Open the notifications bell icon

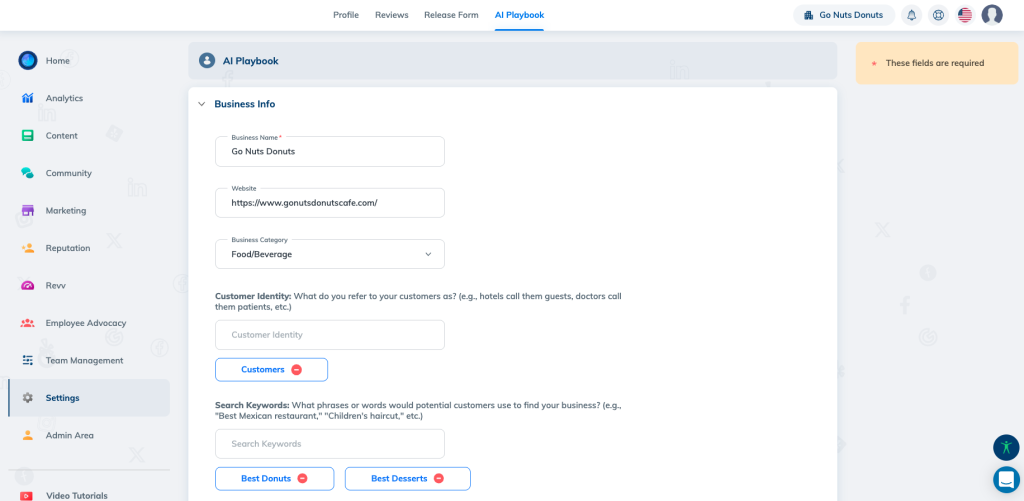(911, 15)
